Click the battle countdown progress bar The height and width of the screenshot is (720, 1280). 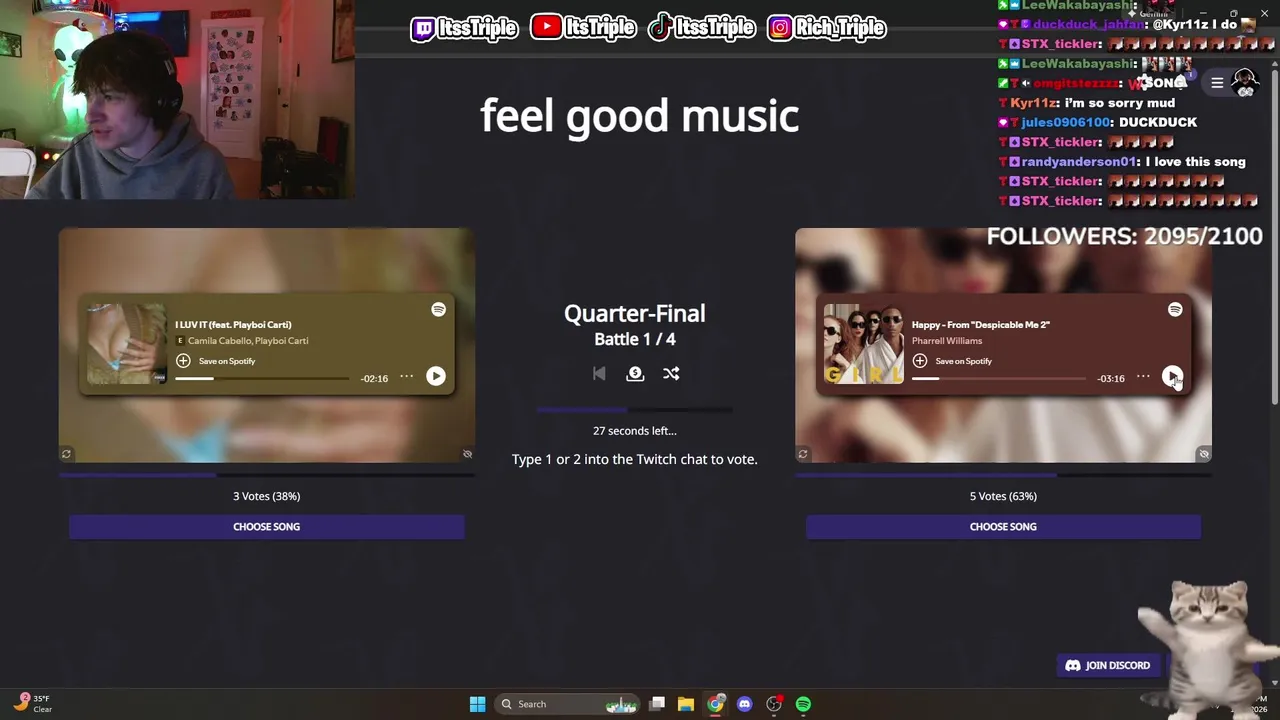(x=634, y=410)
